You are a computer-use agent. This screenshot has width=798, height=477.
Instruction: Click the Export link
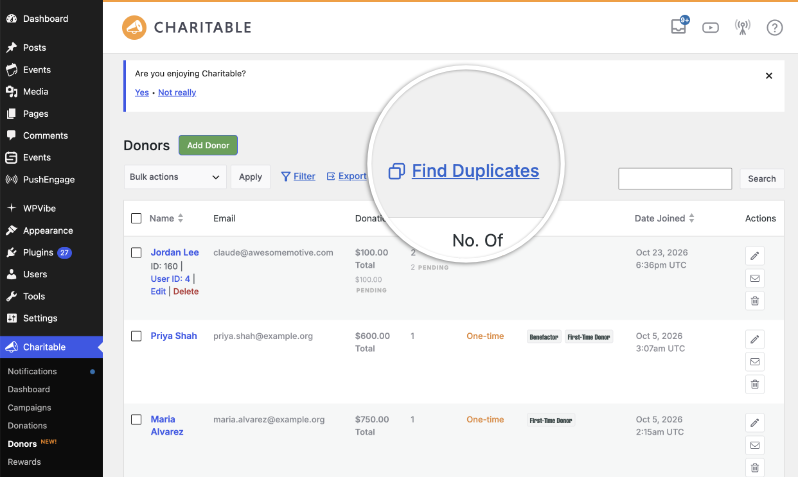tap(347, 176)
